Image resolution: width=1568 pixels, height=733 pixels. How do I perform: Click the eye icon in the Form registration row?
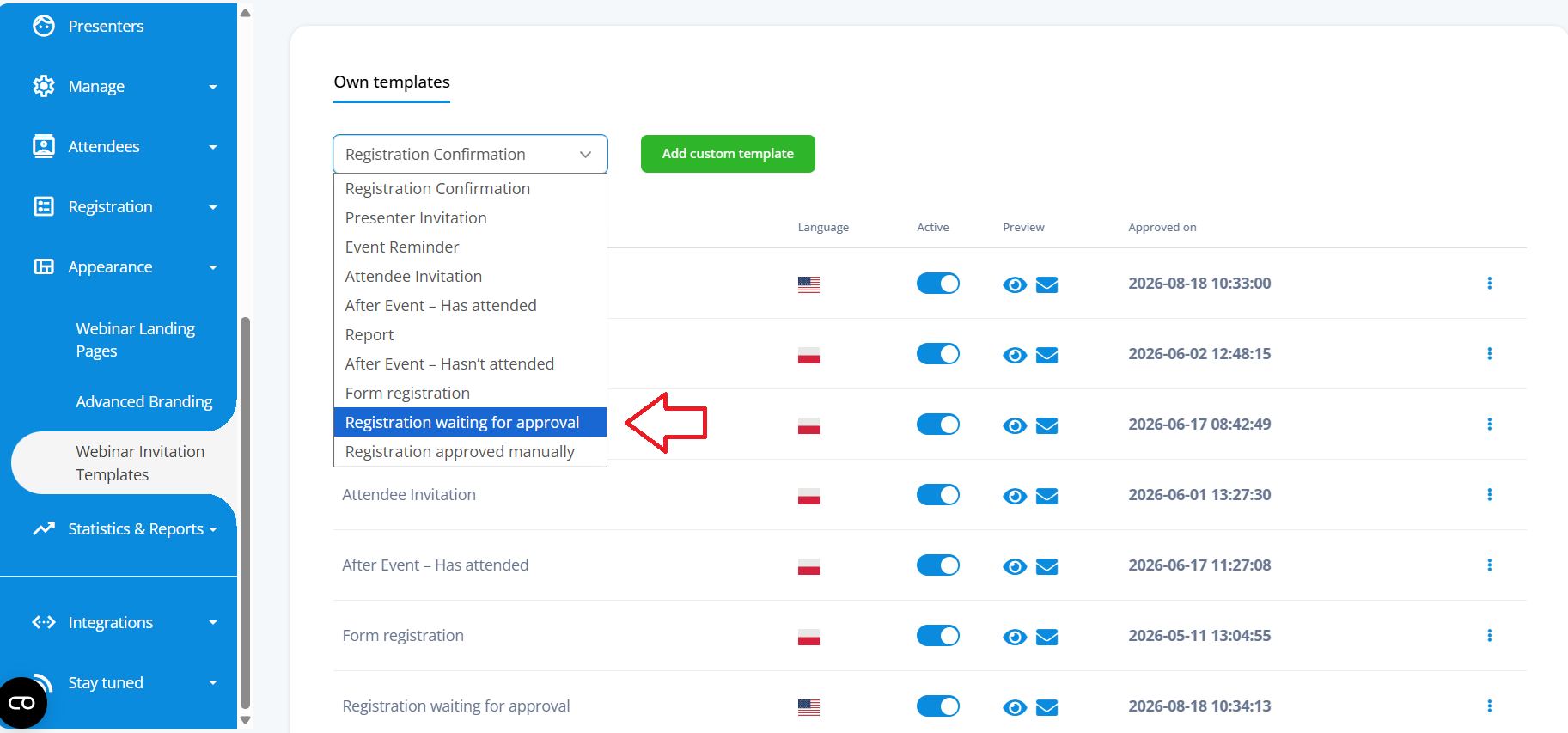pyautogui.click(x=1015, y=637)
